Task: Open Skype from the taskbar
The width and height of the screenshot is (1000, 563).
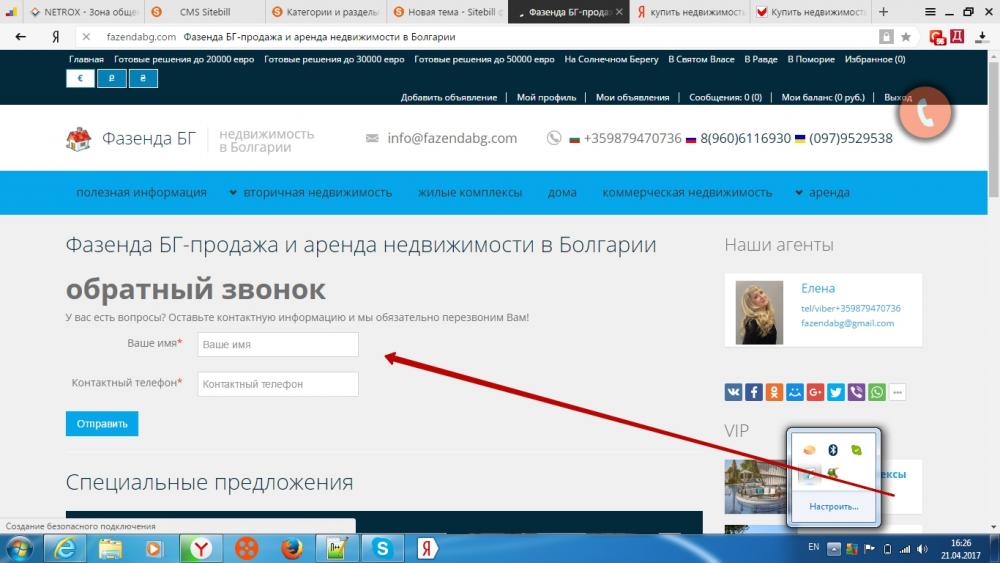Action: pyautogui.click(x=382, y=547)
